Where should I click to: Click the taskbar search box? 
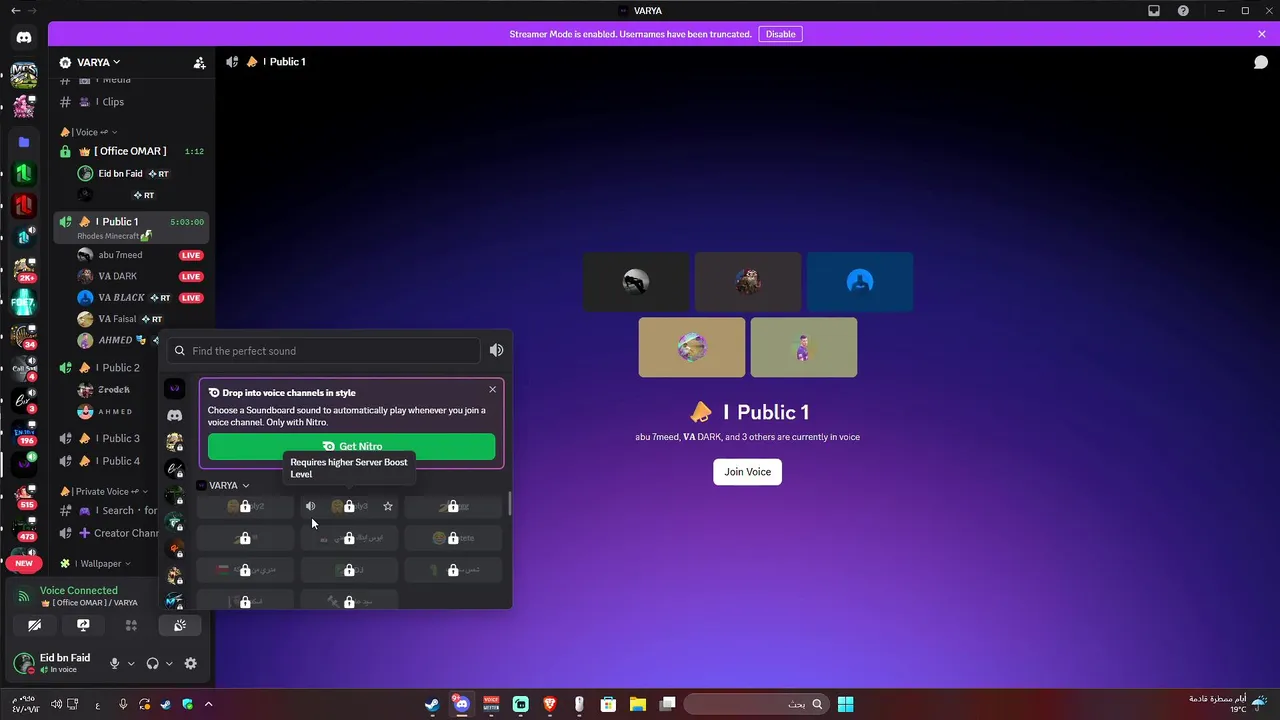click(757, 704)
